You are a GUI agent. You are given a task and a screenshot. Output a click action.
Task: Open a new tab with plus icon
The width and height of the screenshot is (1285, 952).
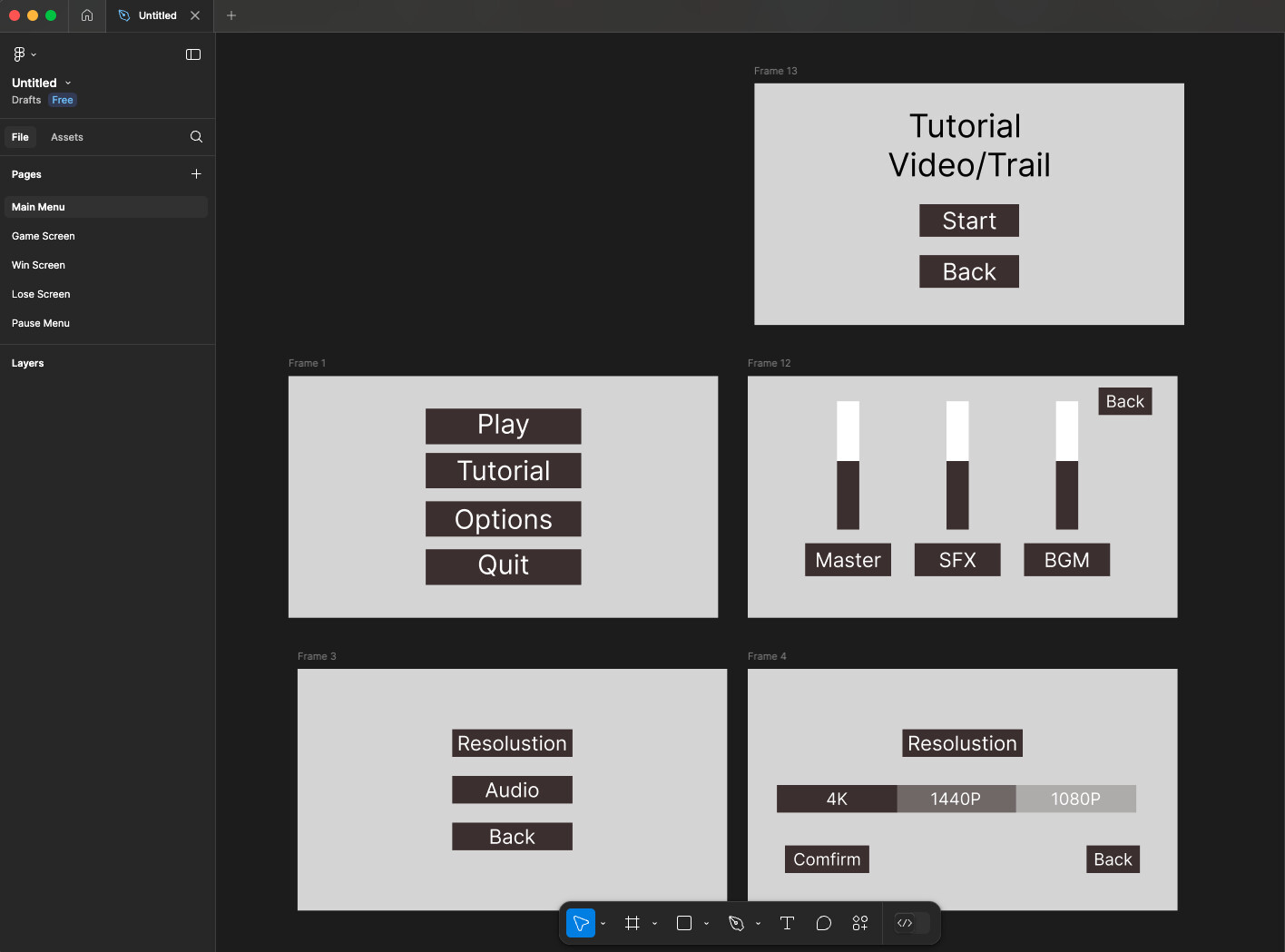[x=231, y=15]
